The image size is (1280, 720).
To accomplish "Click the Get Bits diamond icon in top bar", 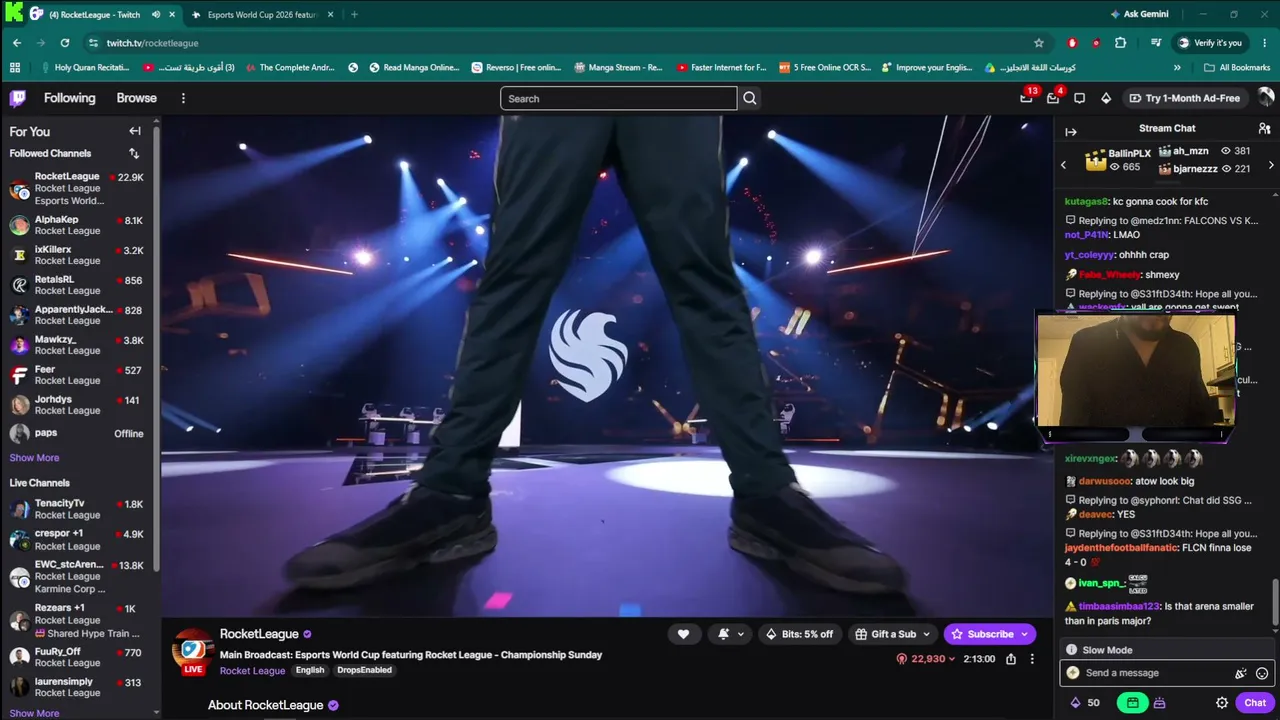I will (1106, 98).
